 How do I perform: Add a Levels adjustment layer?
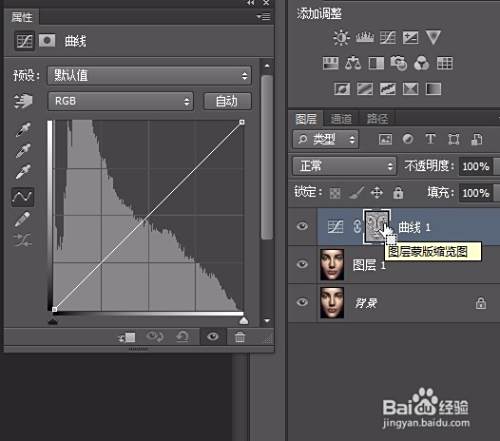point(365,38)
